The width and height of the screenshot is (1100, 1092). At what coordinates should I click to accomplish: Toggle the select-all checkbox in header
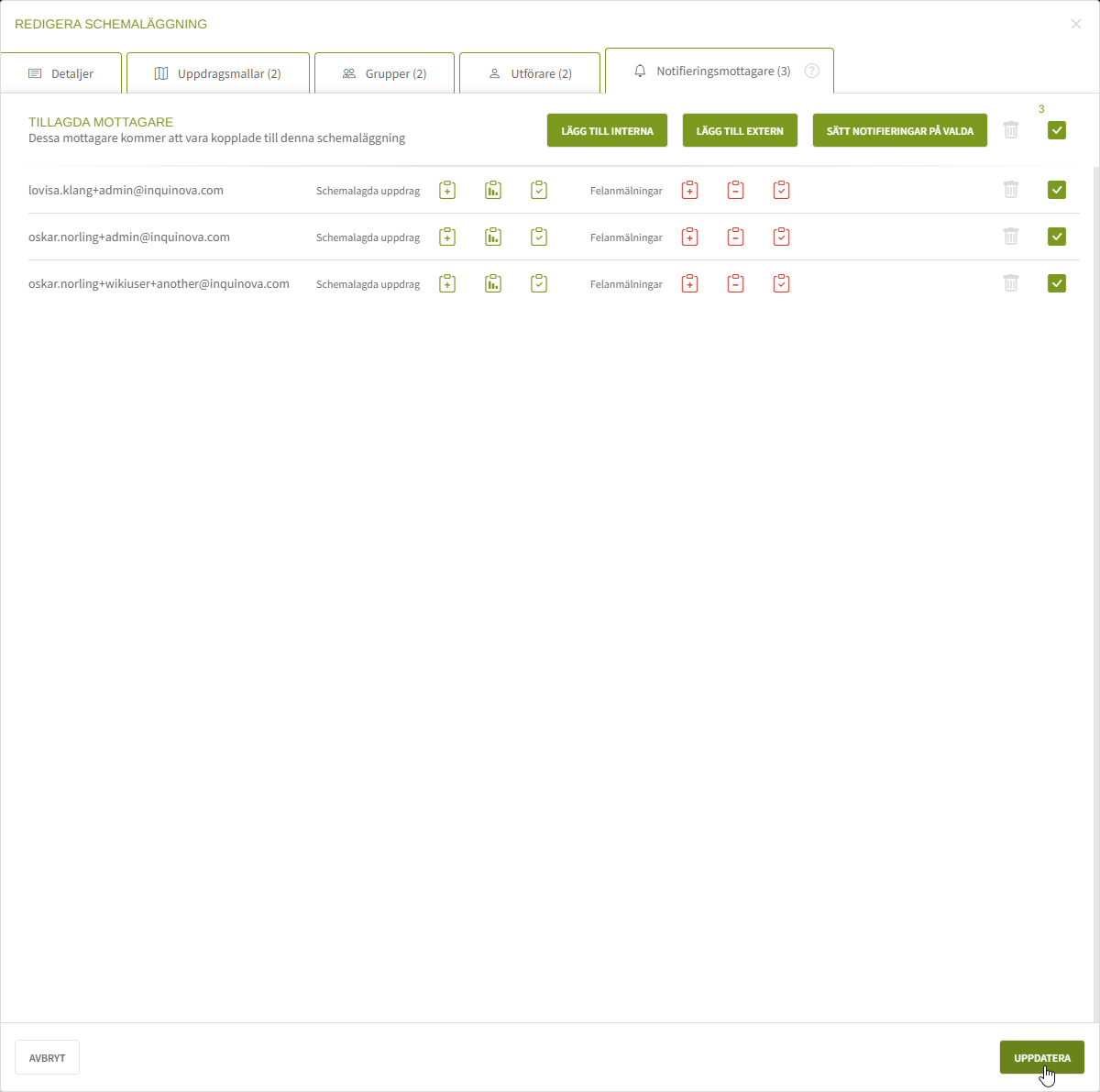tap(1057, 130)
